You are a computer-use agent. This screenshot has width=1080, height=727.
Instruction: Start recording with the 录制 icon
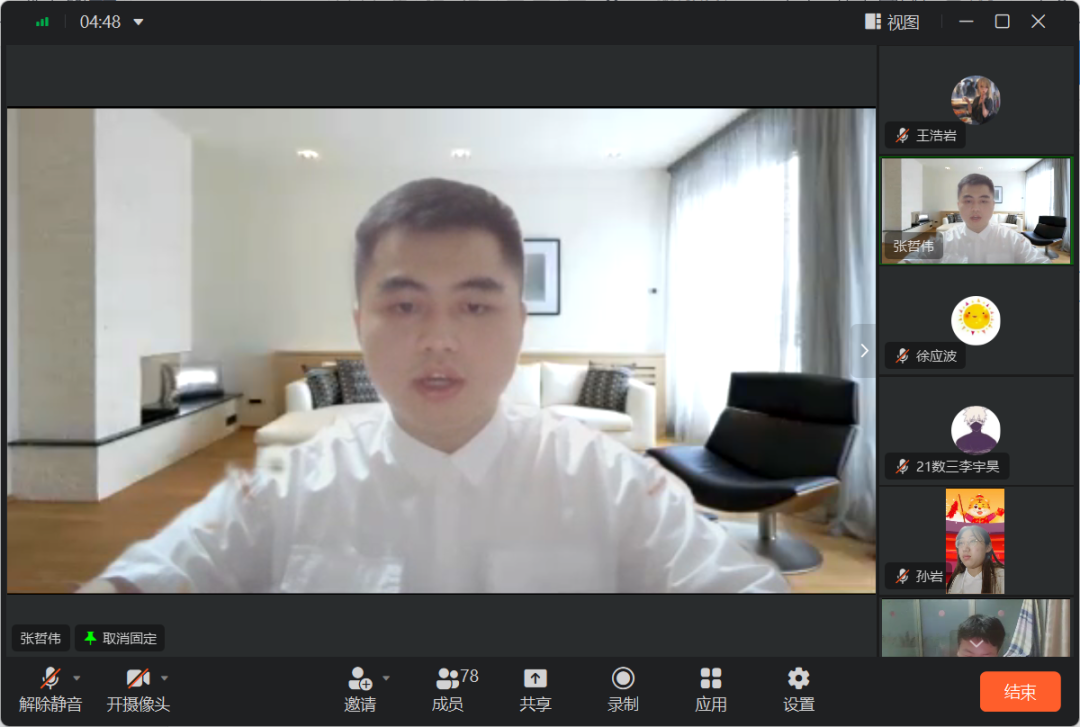point(623,679)
